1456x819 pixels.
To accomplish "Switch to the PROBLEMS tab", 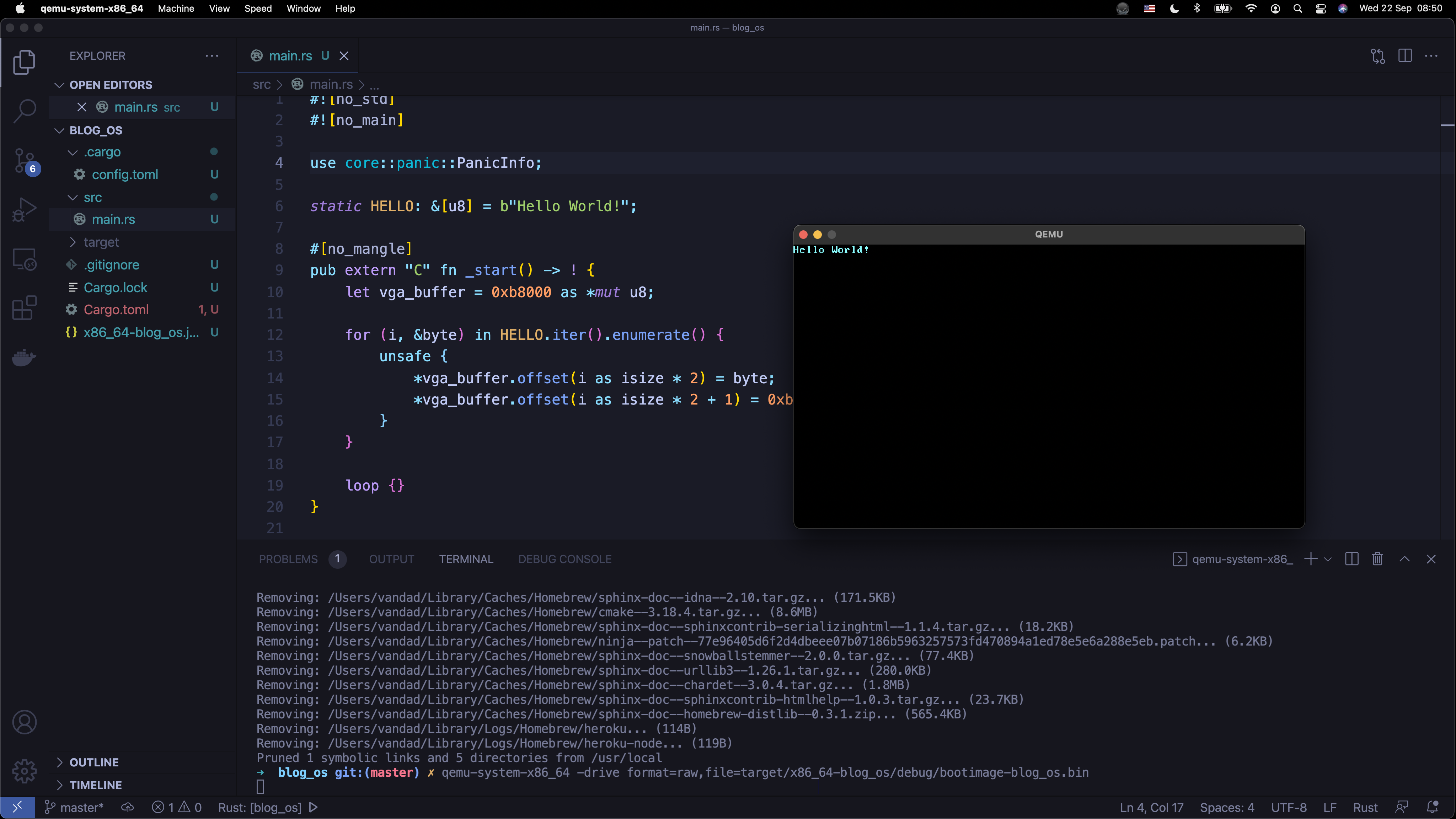I will (288, 559).
